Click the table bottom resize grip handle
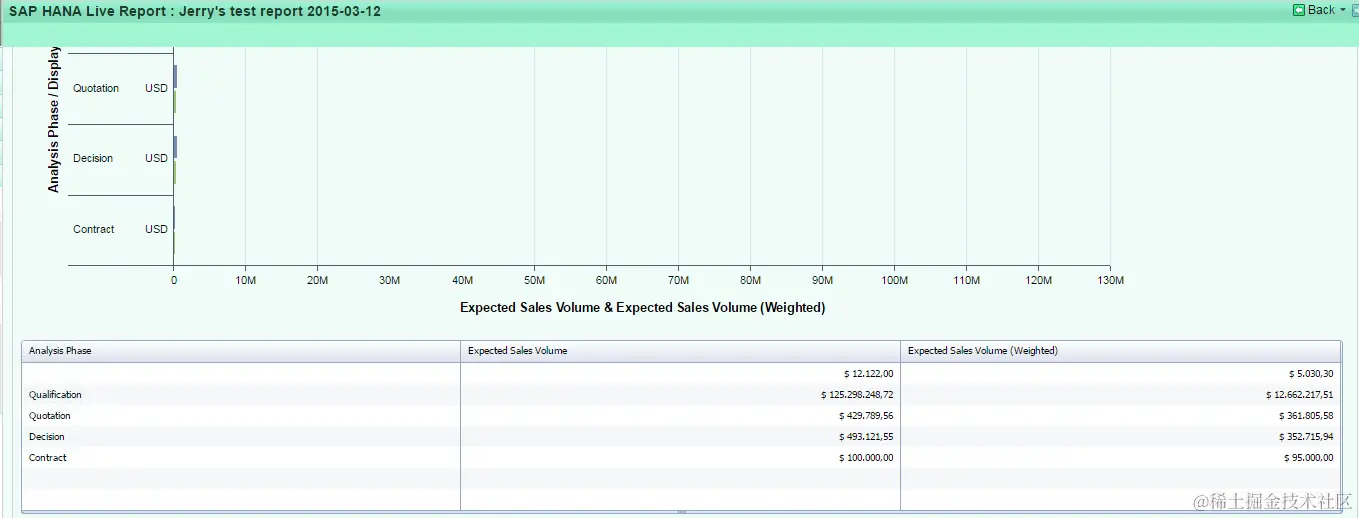Screen dimensions: 1359x518 (x=682, y=512)
